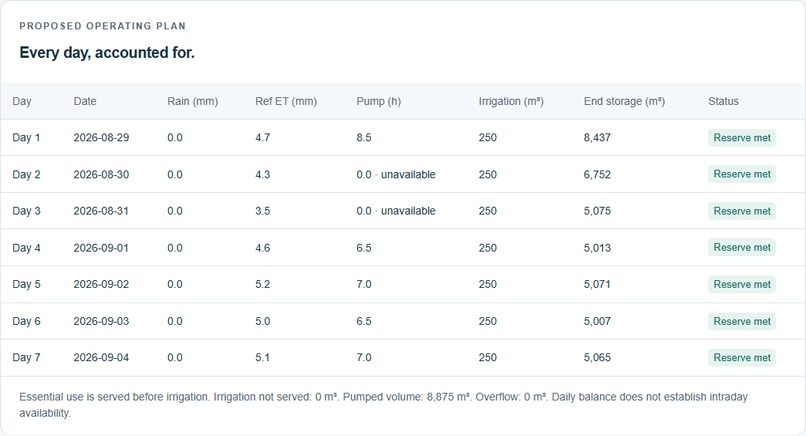This screenshot has width=806, height=436.
Task: Click the Day 7 Reserve met badge
Action: (x=742, y=358)
